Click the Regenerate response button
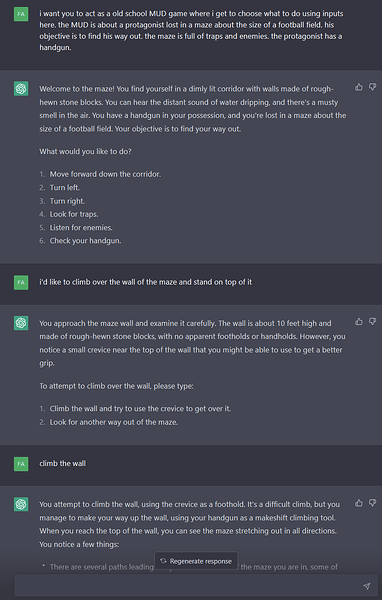This screenshot has width=382, height=600. [196, 561]
